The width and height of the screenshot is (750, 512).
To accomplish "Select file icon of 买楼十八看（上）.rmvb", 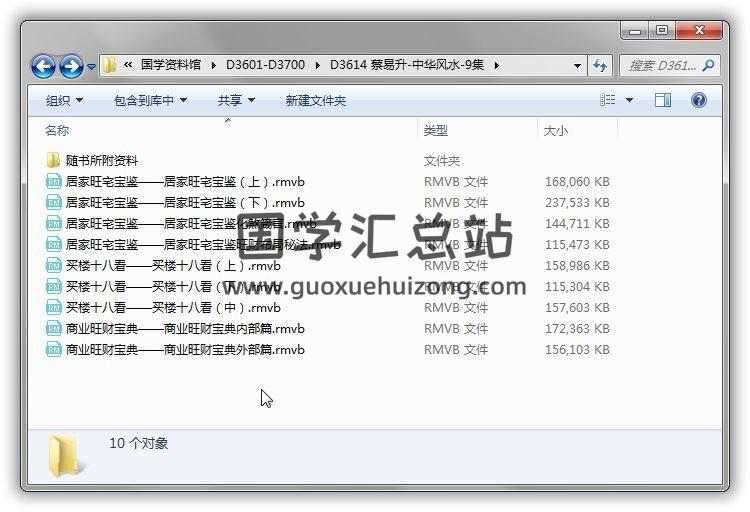I will 54,266.
